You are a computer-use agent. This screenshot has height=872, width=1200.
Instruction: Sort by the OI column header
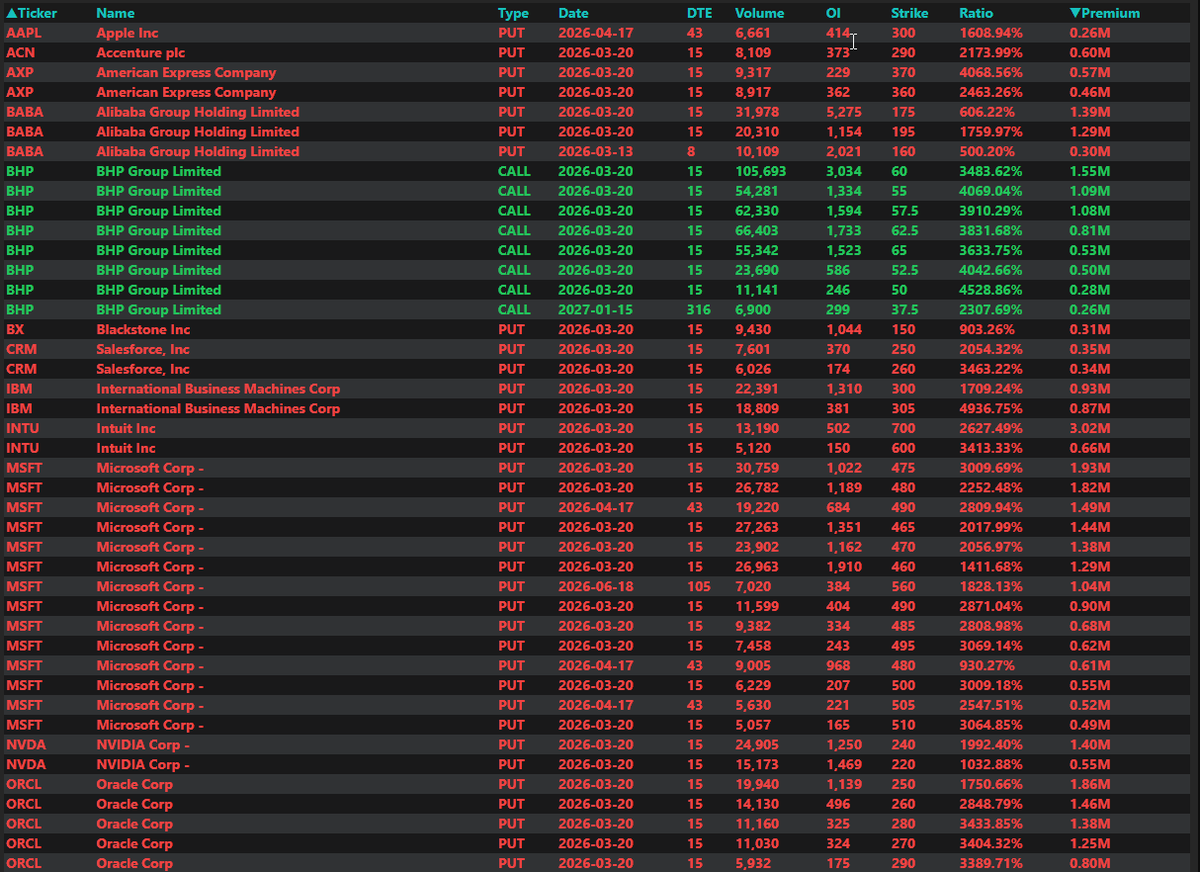tap(833, 13)
